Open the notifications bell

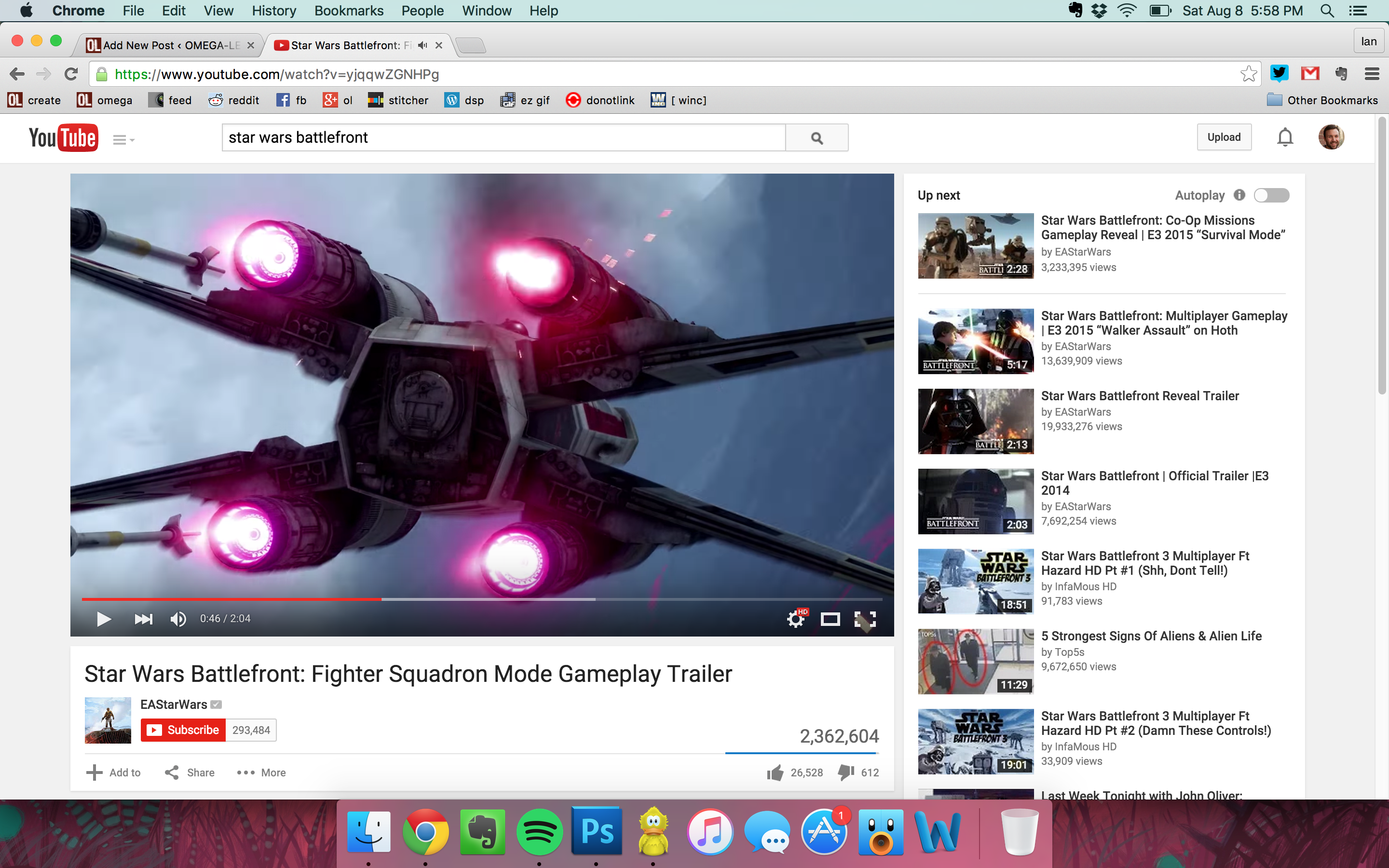tap(1285, 137)
